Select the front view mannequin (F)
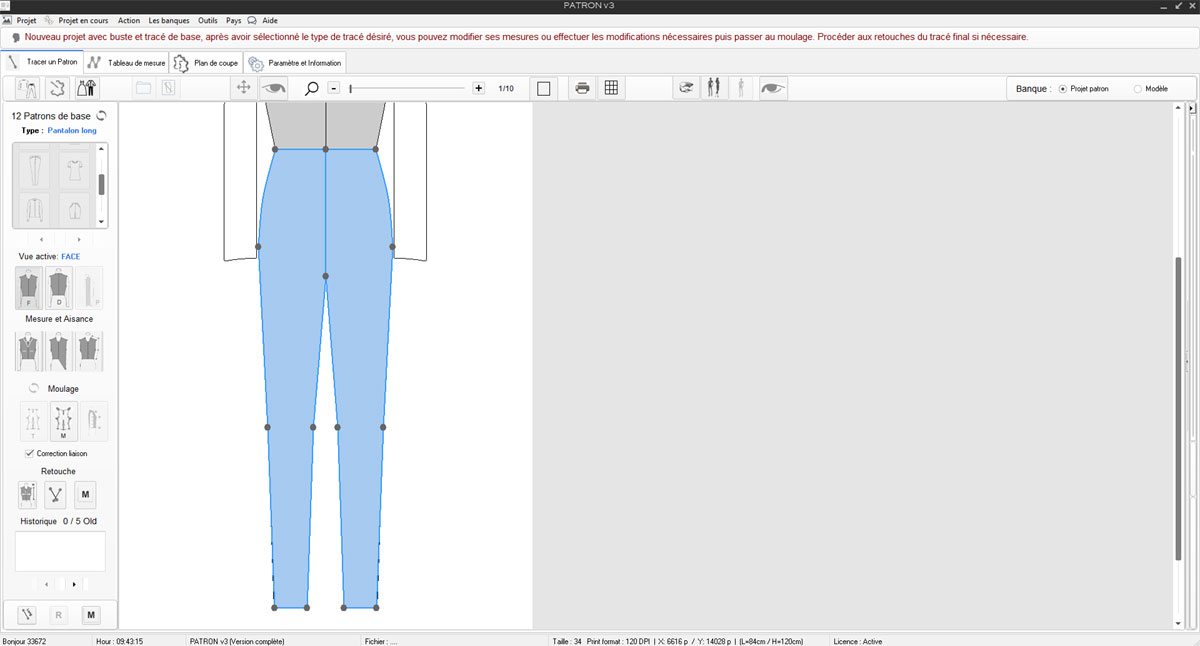This screenshot has width=1200, height=646. 29,288
